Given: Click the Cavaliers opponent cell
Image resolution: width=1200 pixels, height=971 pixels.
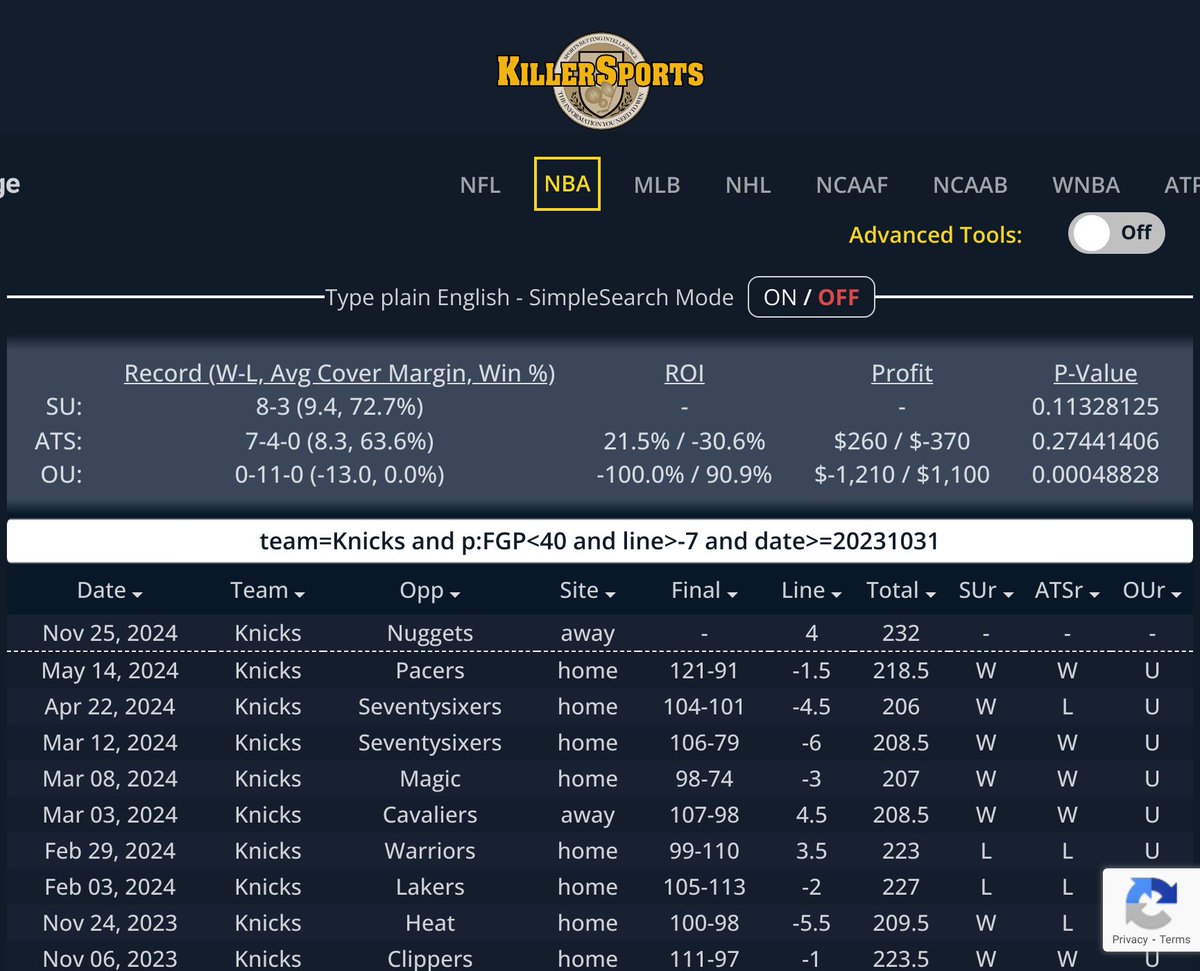Looking at the screenshot, I should [430, 814].
